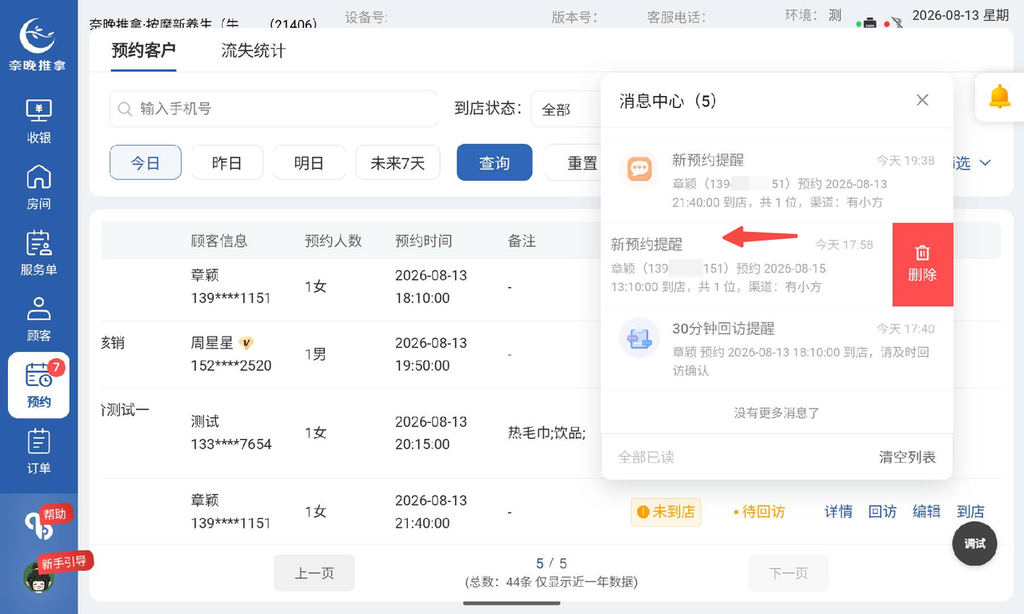Click the 热毛巾;饮品; remark cell
Image resolution: width=1024 pixels, height=614 pixels.
click(x=547, y=432)
